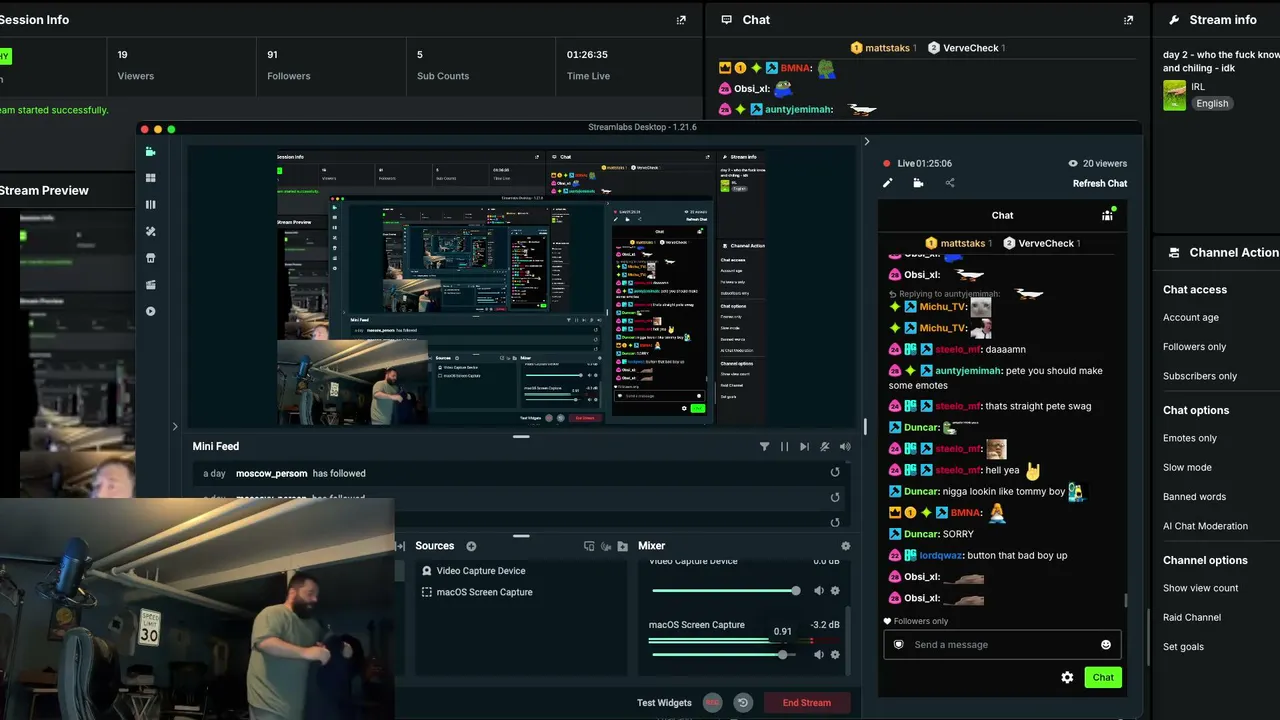This screenshot has width=1280, height=720.
Task: Click the Followers count 91
Action: [272, 55]
